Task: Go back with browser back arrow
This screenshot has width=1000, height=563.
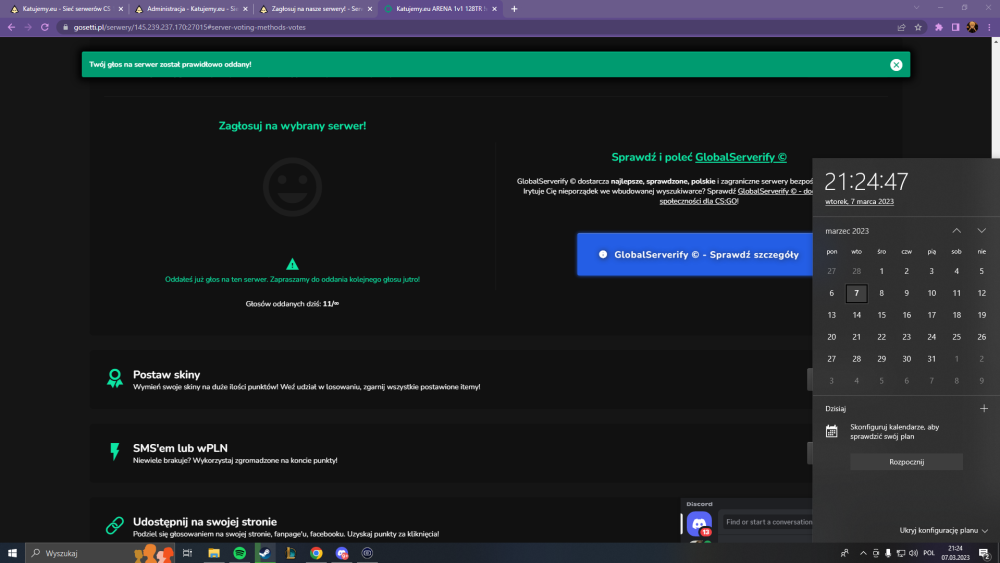Action: click(11, 27)
